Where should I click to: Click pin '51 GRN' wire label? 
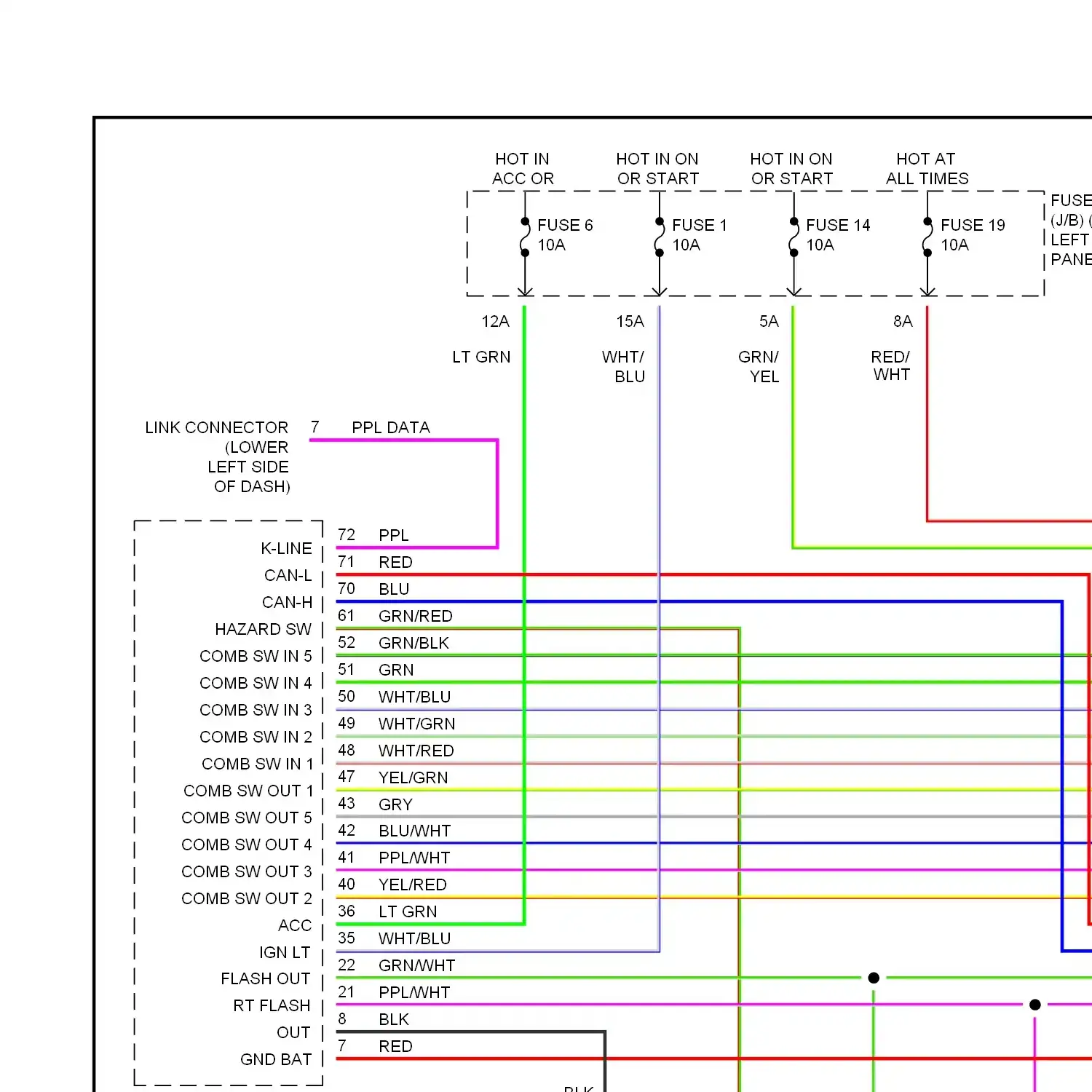coord(376,670)
